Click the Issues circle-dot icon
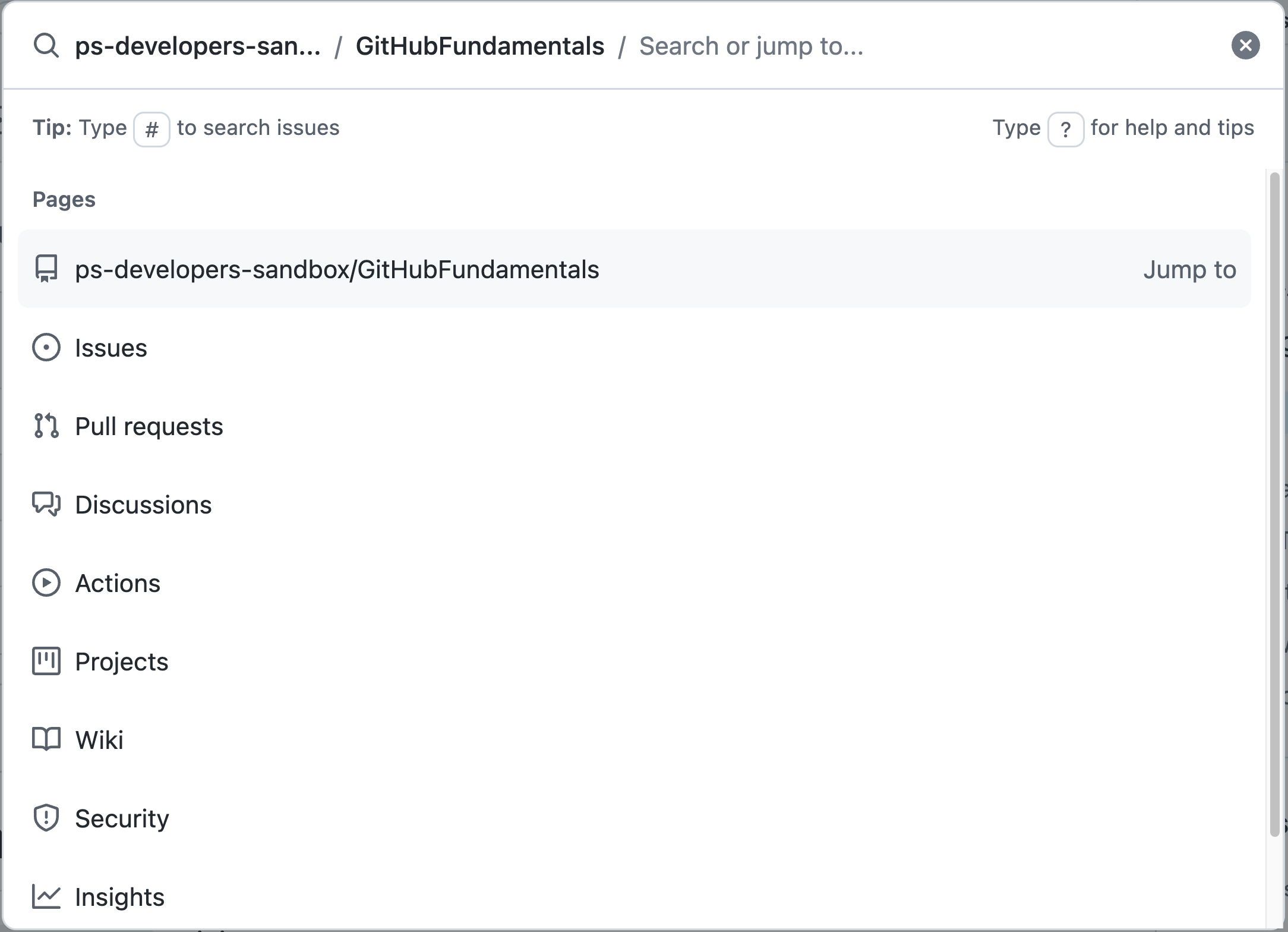This screenshot has width=1288, height=932. tap(46, 348)
